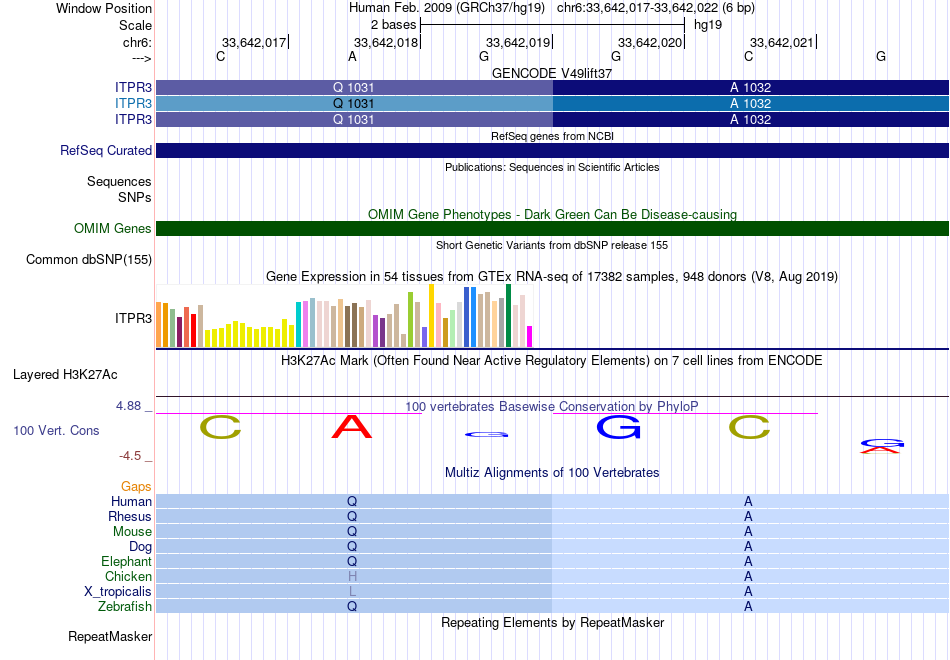Viewport: 950px width, 660px height.
Task: Click the Dog alignment row label
Action: click(x=140, y=547)
